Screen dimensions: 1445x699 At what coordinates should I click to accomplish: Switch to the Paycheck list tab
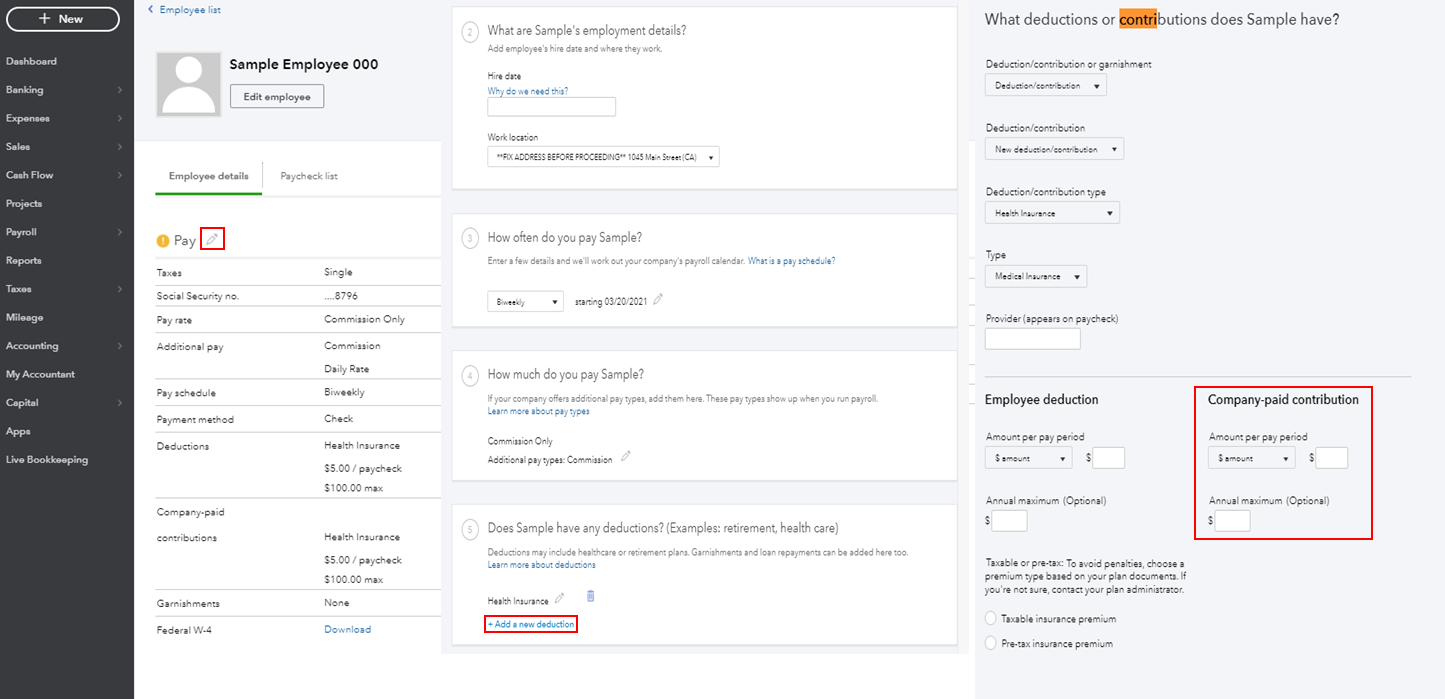tap(309, 176)
